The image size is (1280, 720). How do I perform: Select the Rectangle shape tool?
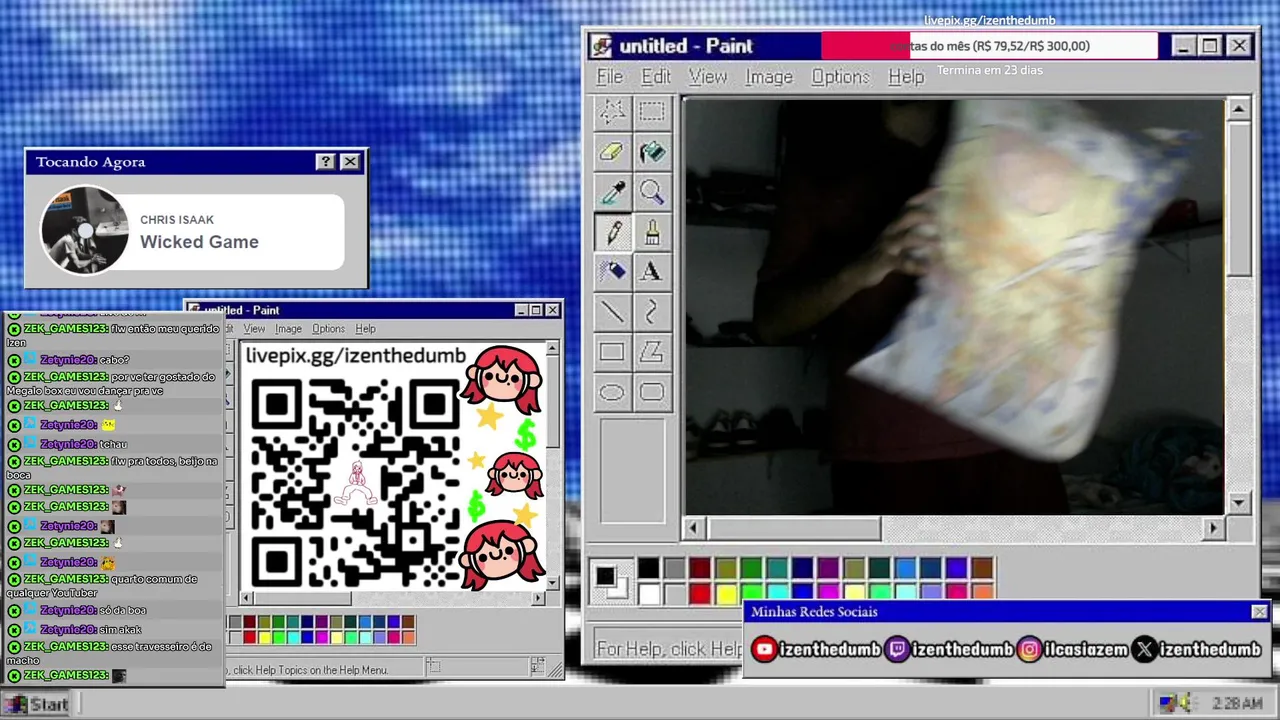612,352
